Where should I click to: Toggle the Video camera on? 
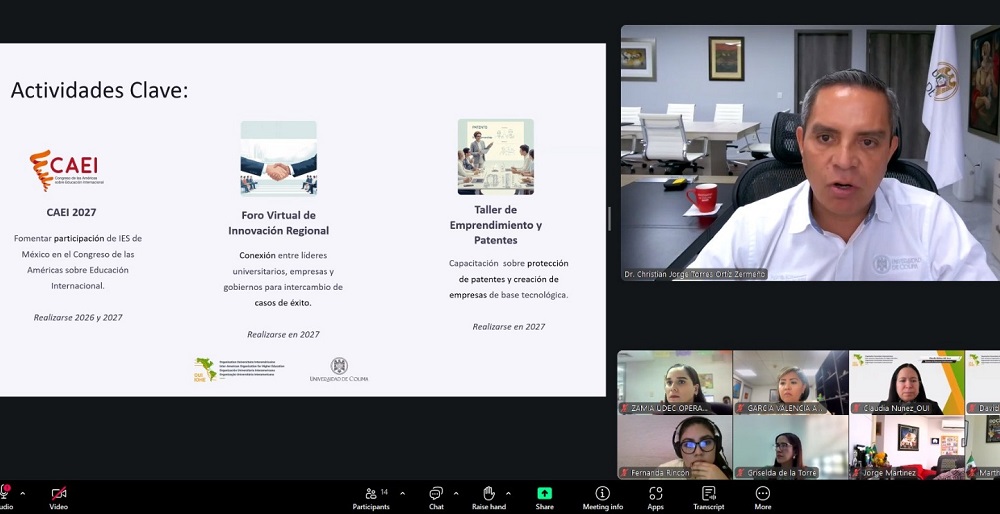[x=59, y=497]
